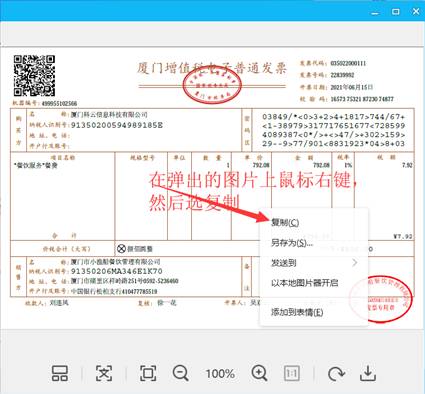Zoom in with the plus magnifier
The height and width of the screenshot is (394, 425).
pos(259,373)
